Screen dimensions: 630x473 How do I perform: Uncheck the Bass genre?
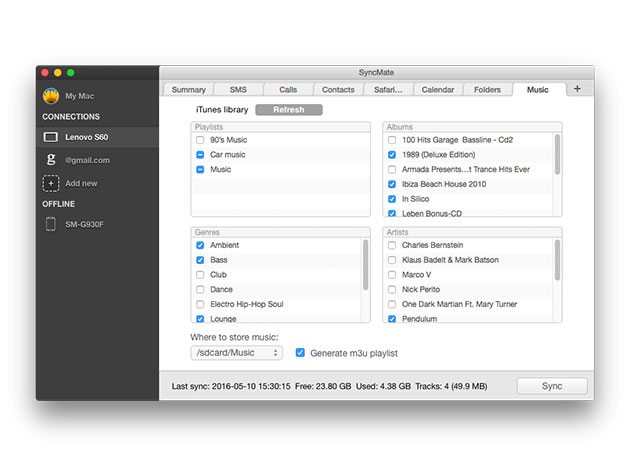pos(200,260)
